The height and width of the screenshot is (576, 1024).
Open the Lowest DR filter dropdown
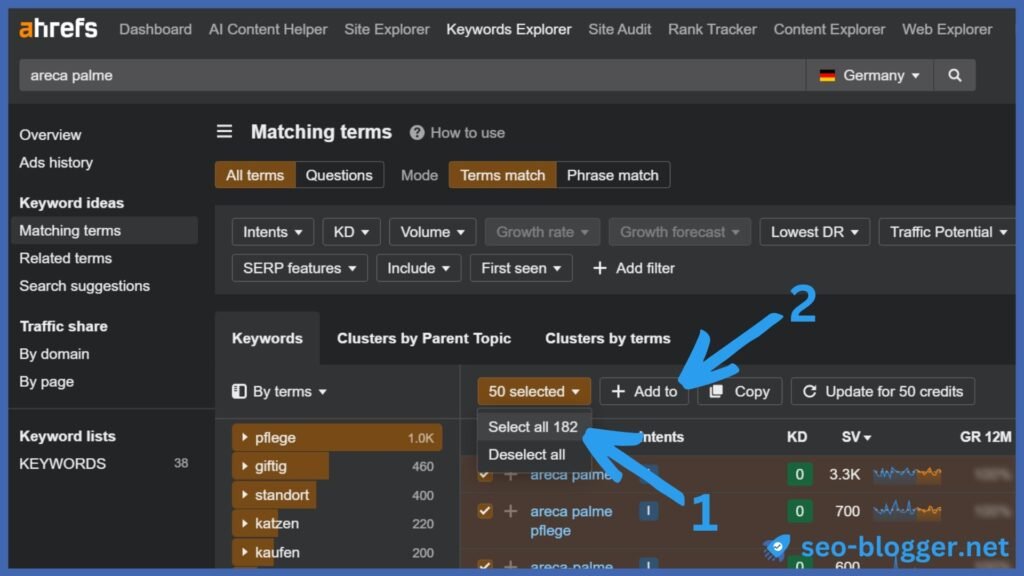(814, 232)
